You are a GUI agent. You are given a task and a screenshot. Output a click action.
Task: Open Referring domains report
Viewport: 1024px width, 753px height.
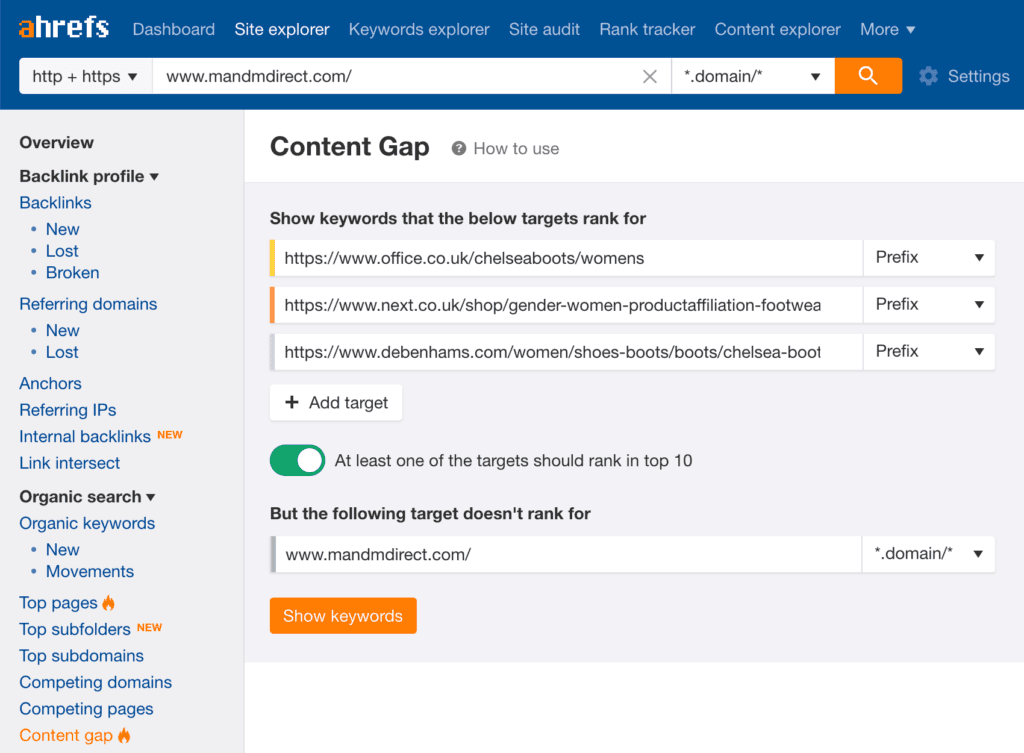[x=88, y=304]
